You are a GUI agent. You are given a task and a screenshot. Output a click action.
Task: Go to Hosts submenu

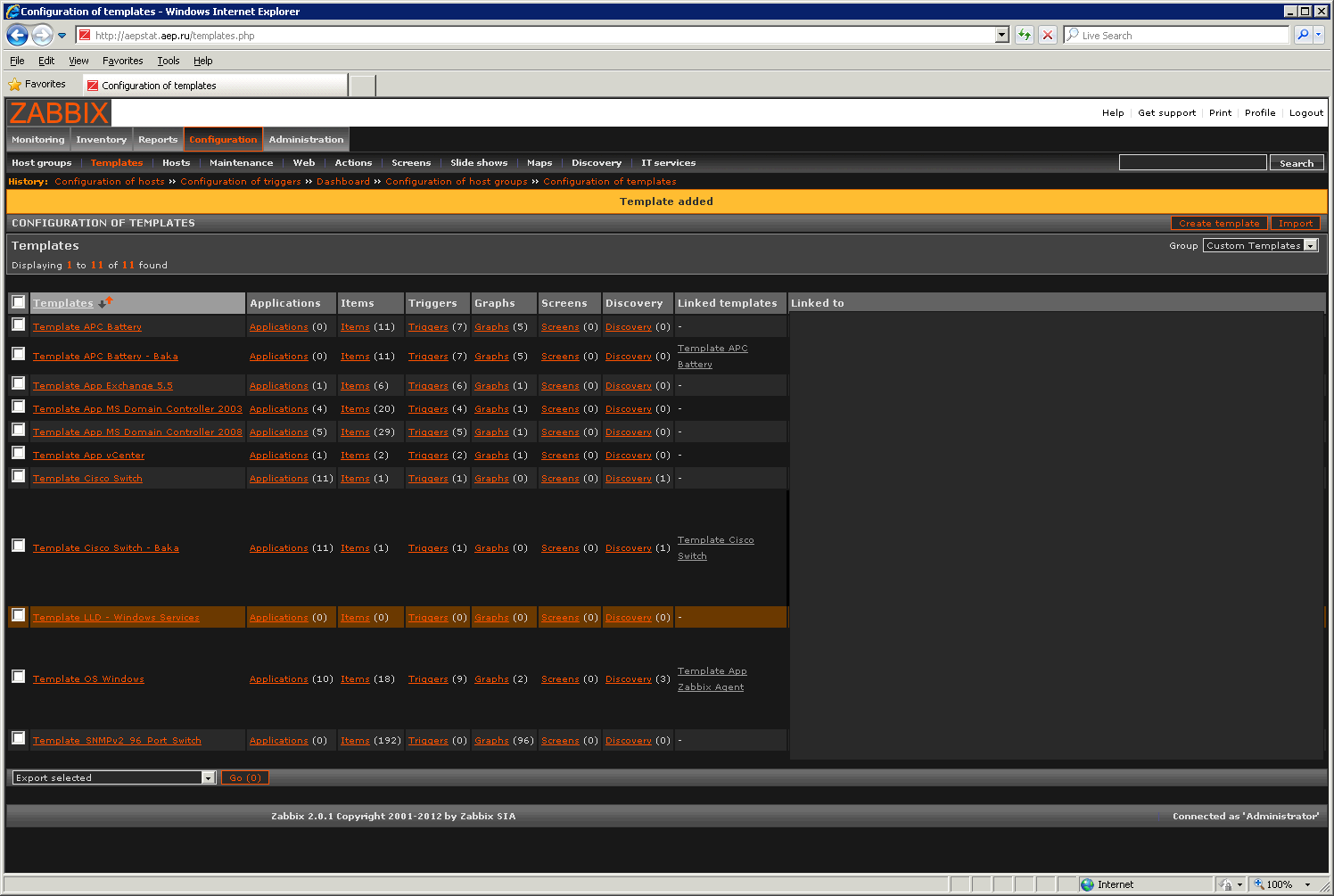pos(176,163)
